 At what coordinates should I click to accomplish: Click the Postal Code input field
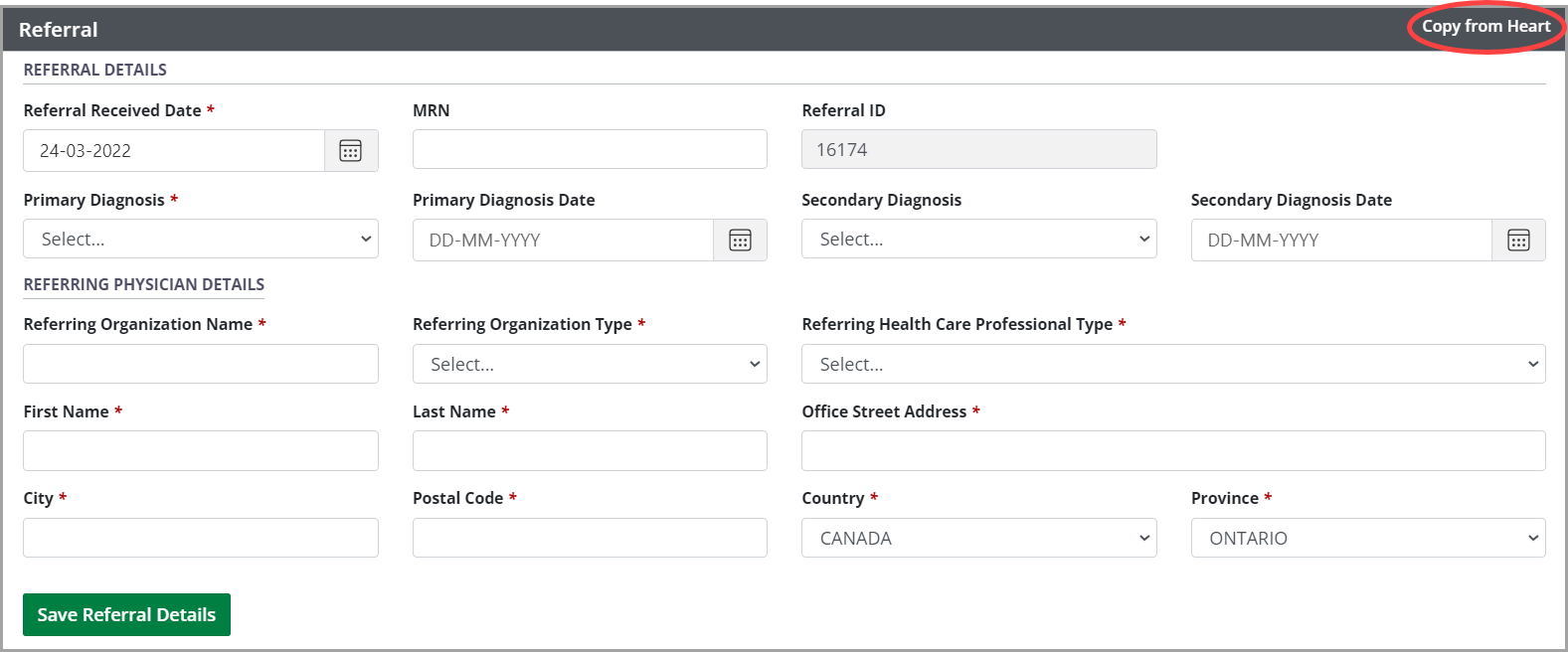(x=590, y=539)
